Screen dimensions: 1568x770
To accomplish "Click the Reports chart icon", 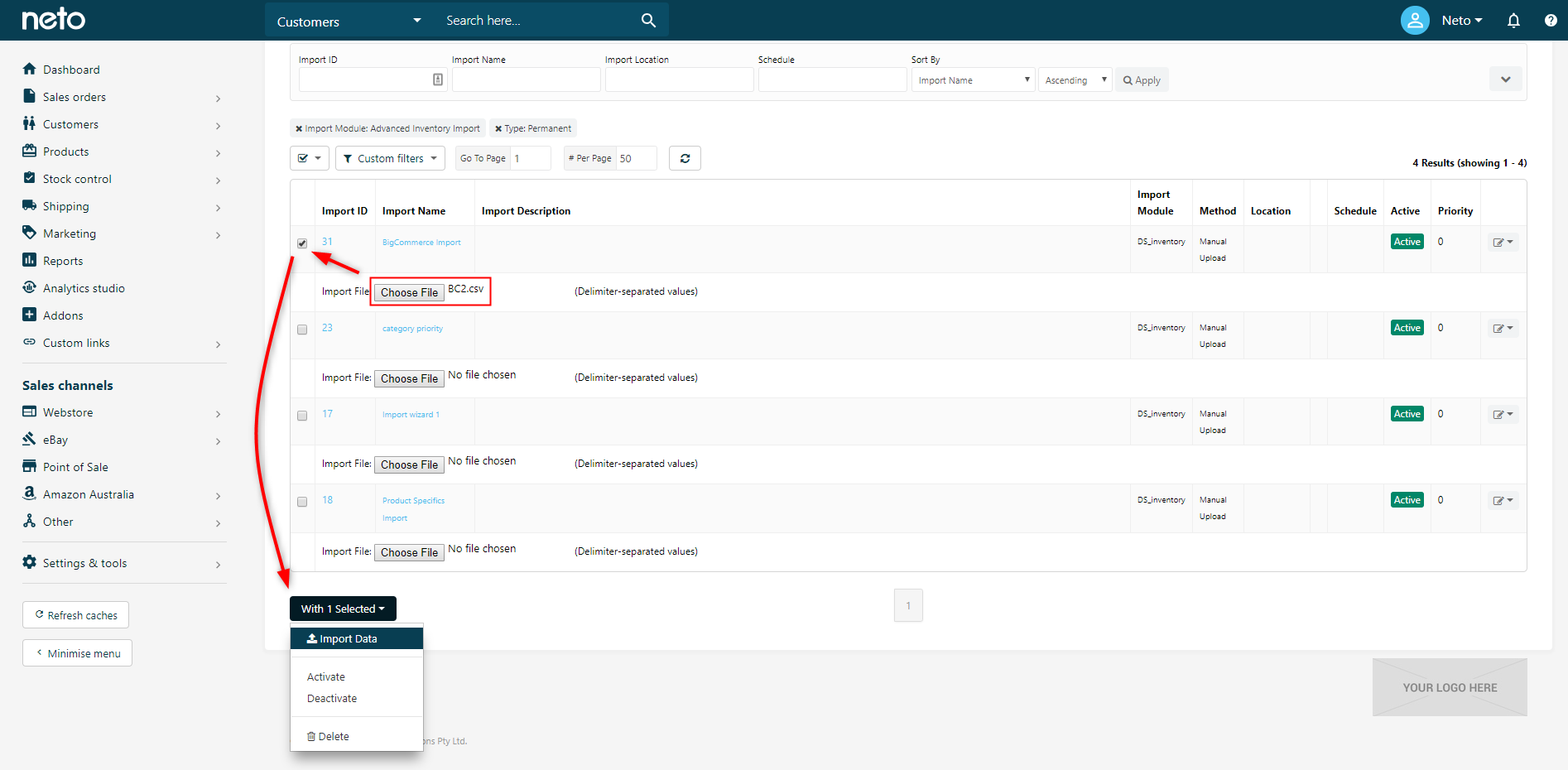I will pyautogui.click(x=30, y=260).
